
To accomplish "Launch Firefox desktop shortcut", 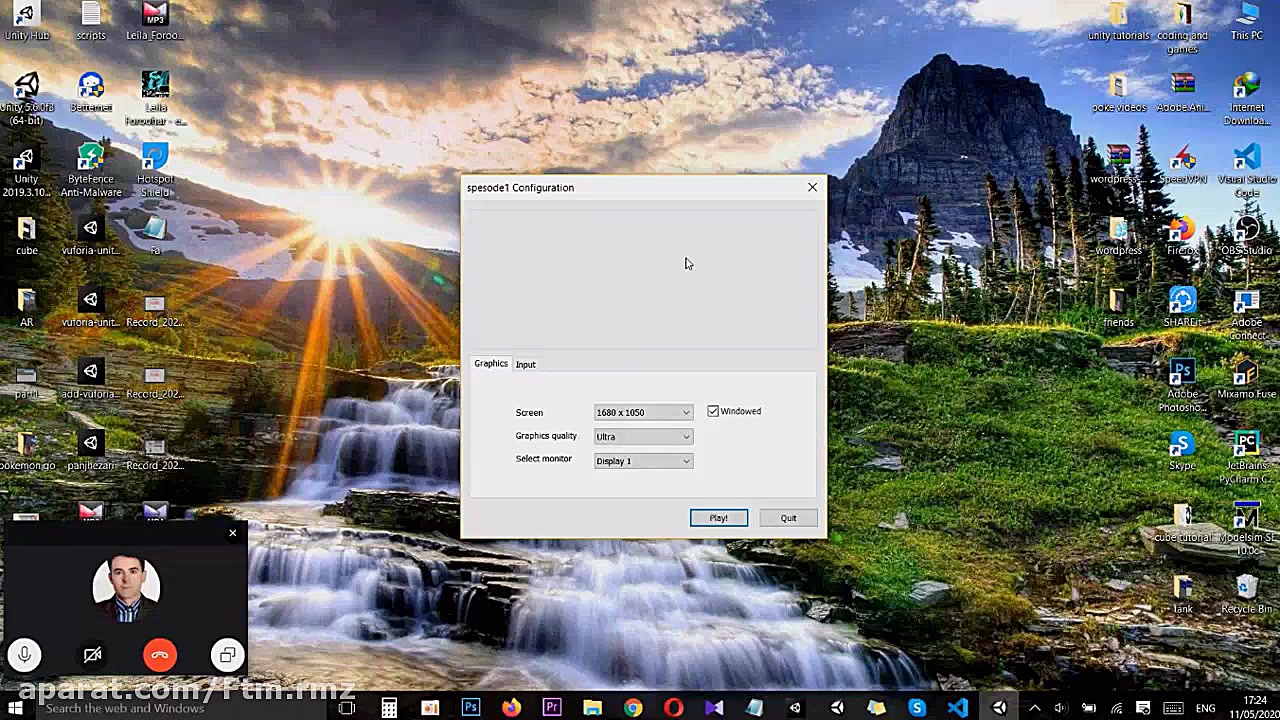I will (x=1182, y=237).
